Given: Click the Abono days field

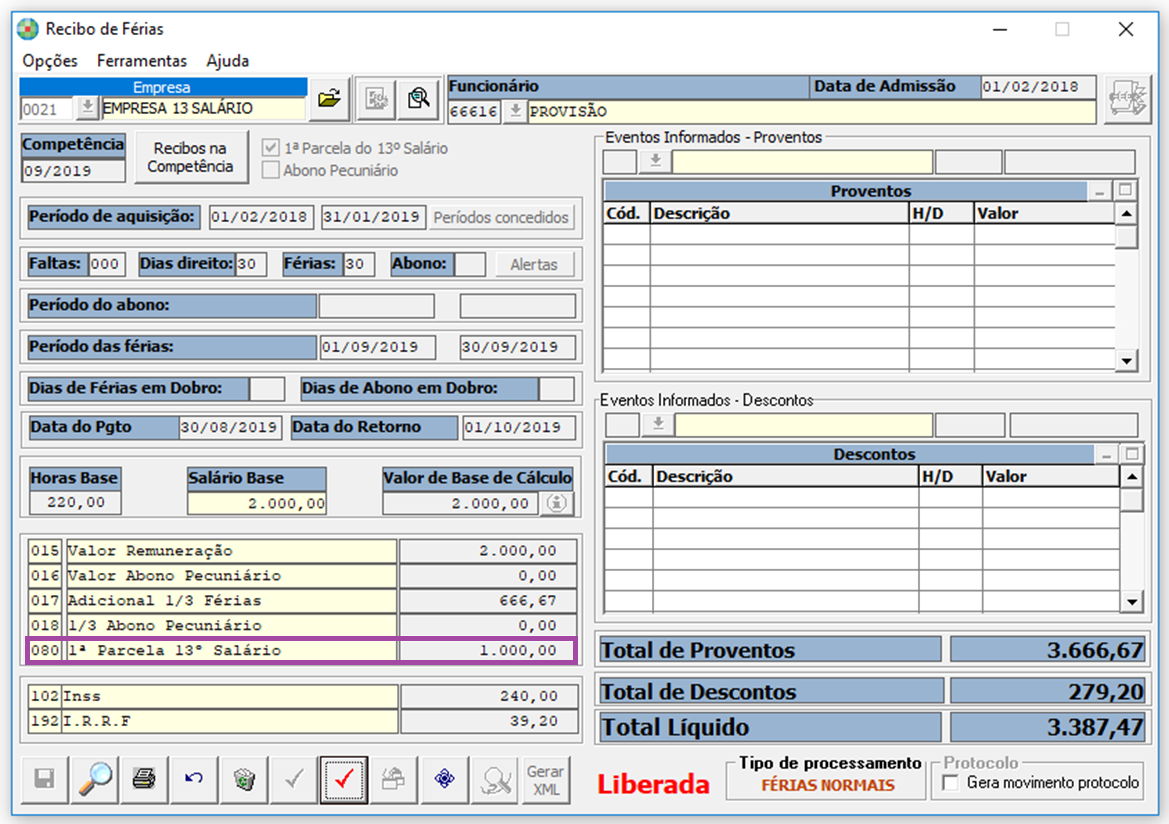Looking at the screenshot, I should coord(470,264).
